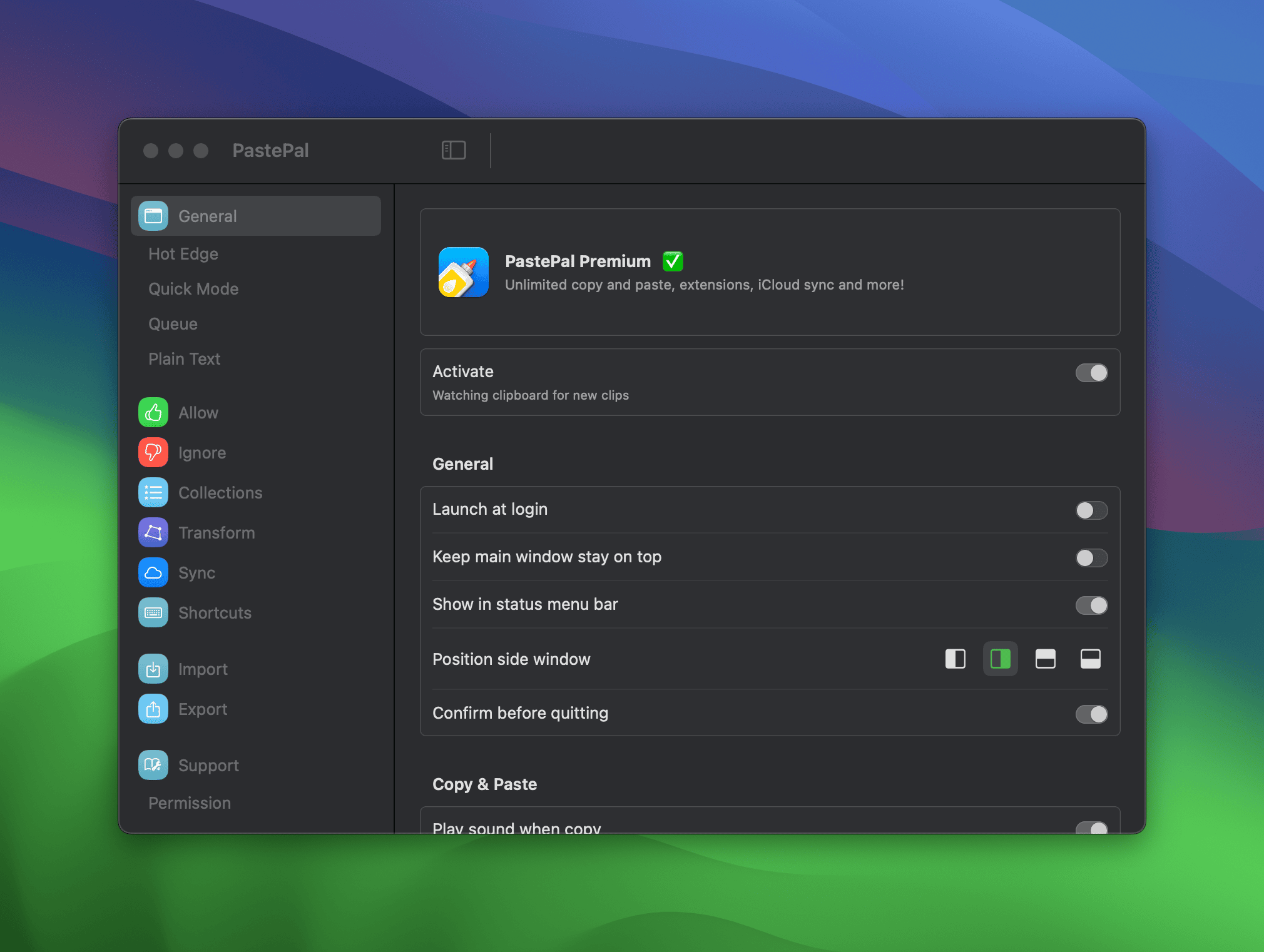Select General label in the sidebar

pyautogui.click(x=208, y=216)
